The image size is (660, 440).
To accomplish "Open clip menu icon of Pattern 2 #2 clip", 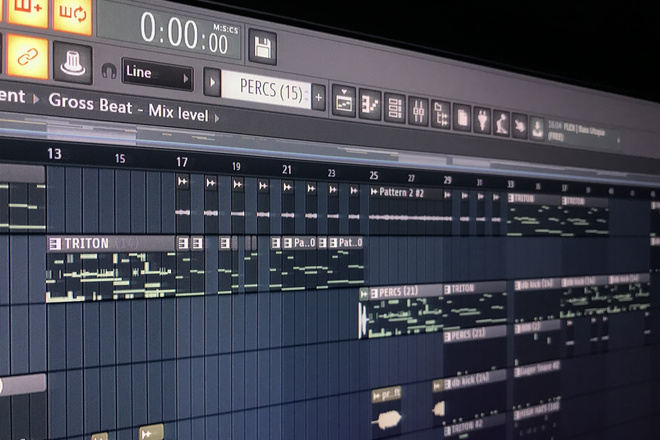I will [374, 192].
